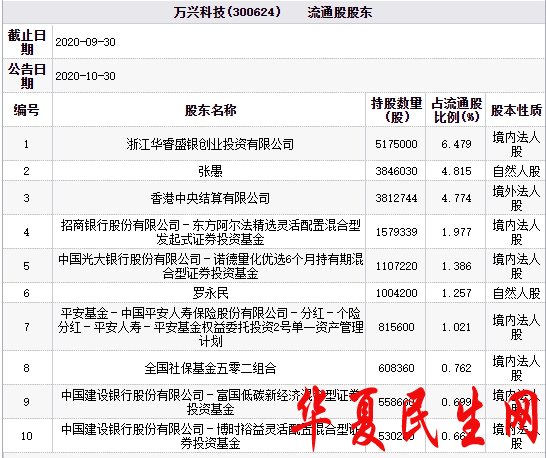The image size is (546, 458).
Task: Select the 招商银行 东方阿尔法精选 fund row name
Action: [210, 232]
